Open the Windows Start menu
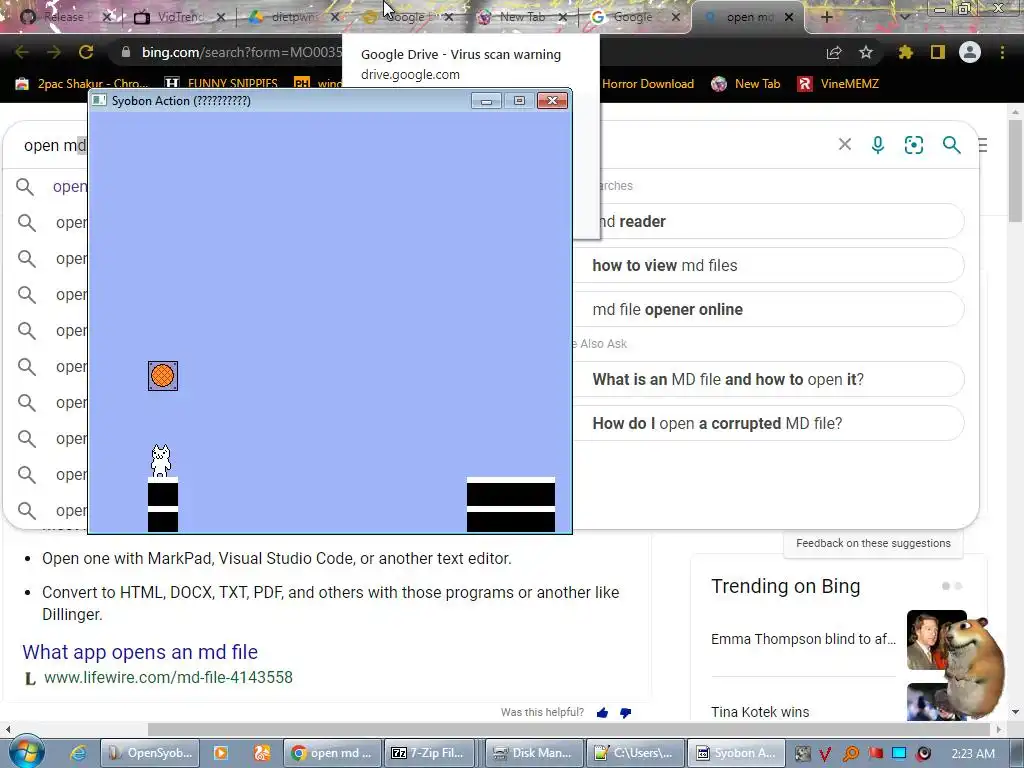This screenshot has height=768, width=1024. tap(27, 752)
